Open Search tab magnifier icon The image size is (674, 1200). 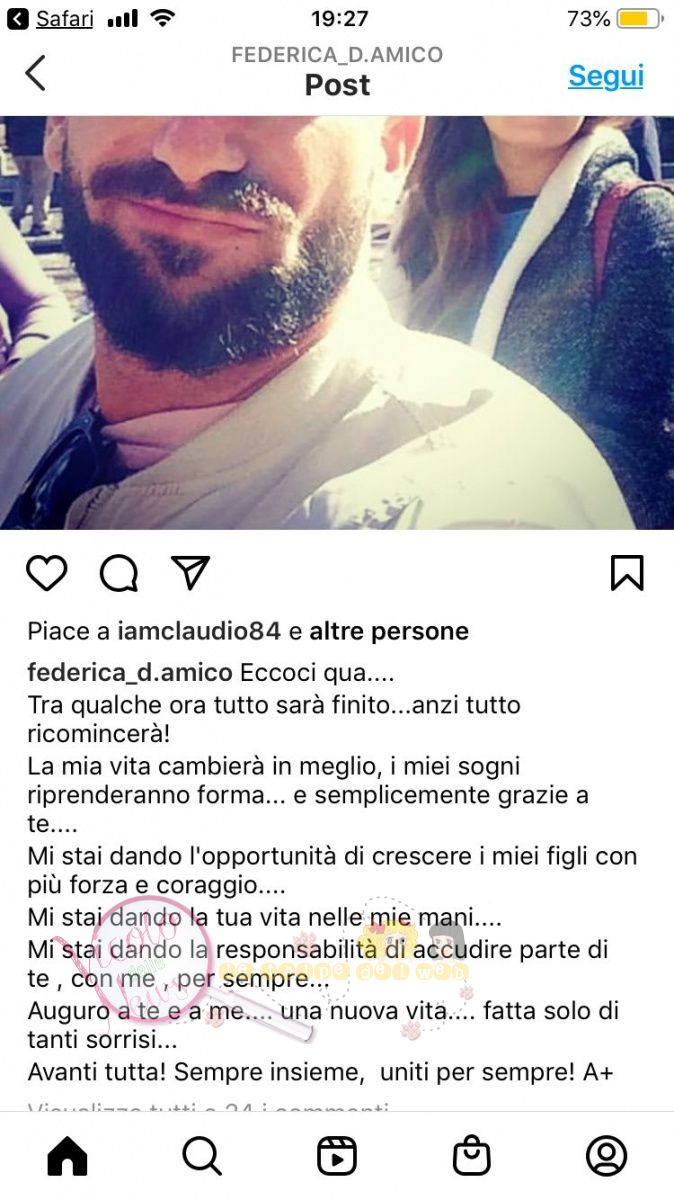(202, 1156)
